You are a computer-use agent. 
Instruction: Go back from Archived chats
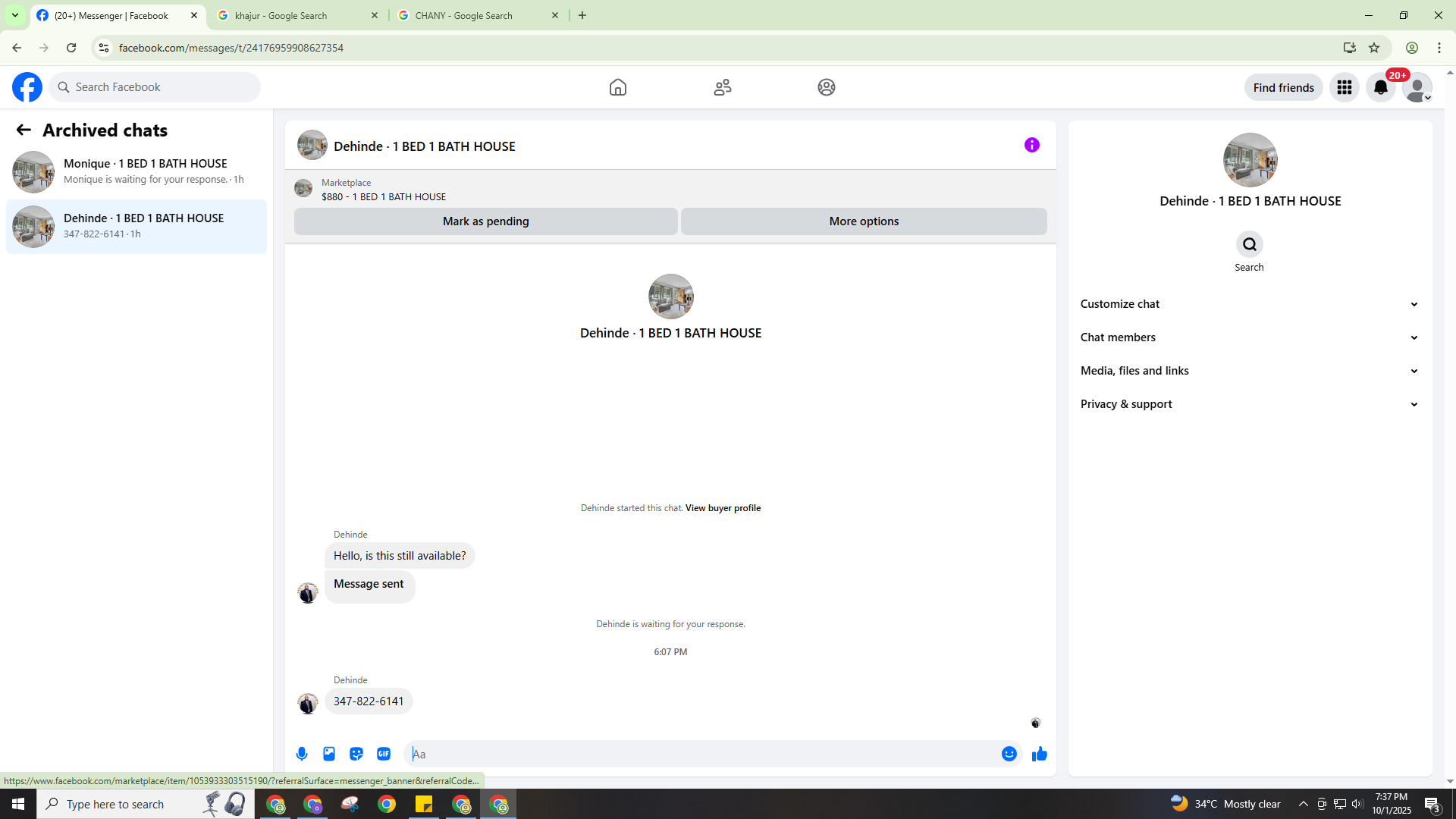(x=24, y=130)
